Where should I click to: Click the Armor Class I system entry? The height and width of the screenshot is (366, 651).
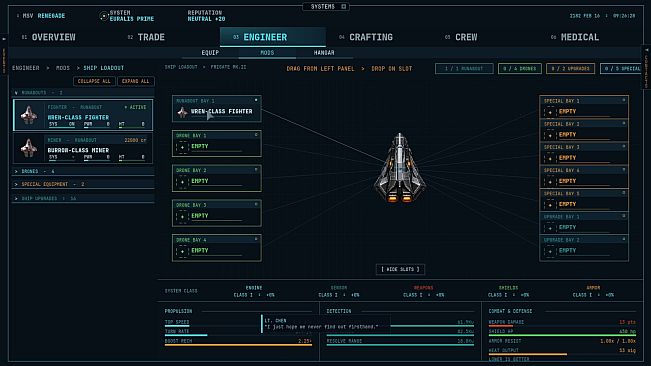click(593, 291)
